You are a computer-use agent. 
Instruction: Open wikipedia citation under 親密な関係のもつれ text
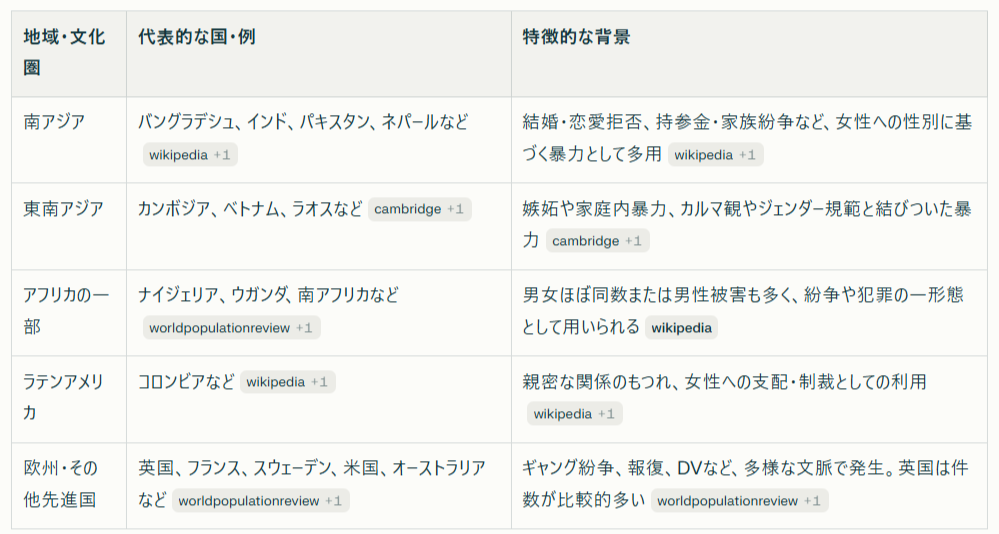[x=574, y=414]
